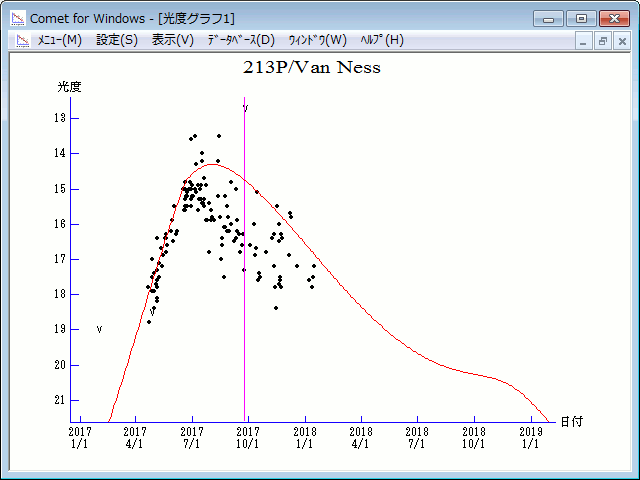Viewport: 640px width, 480px height.
Task: Click the 2018 7/1 date tick label
Action: point(417,437)
